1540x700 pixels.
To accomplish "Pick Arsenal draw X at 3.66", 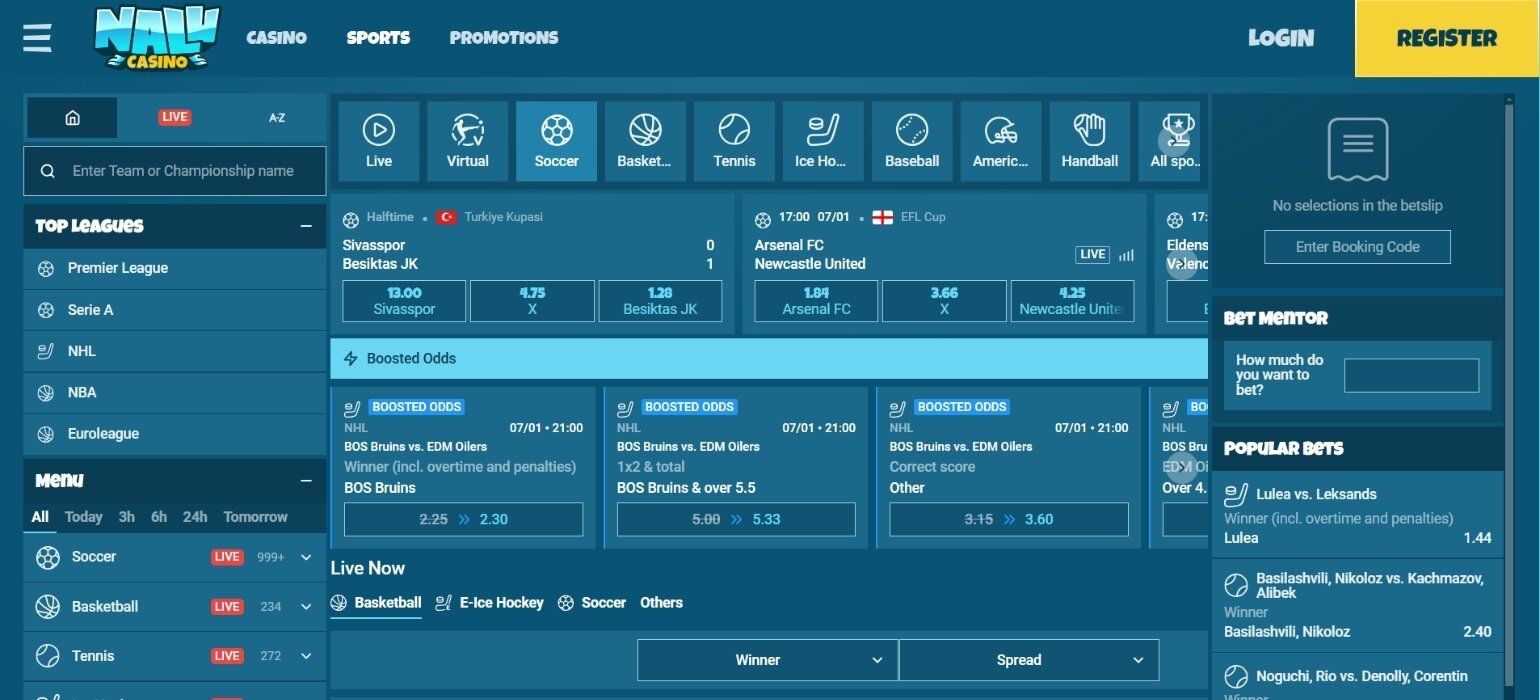I will (x=944, y=301).
